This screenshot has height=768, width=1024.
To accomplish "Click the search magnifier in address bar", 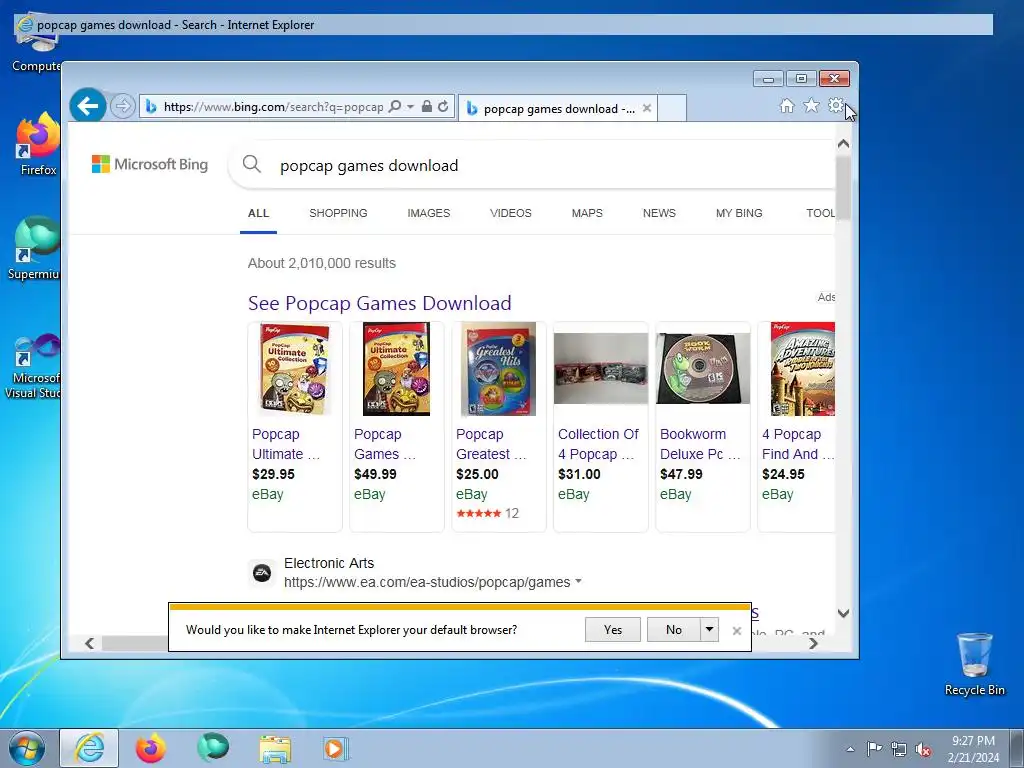I will (x=394, y=106).
